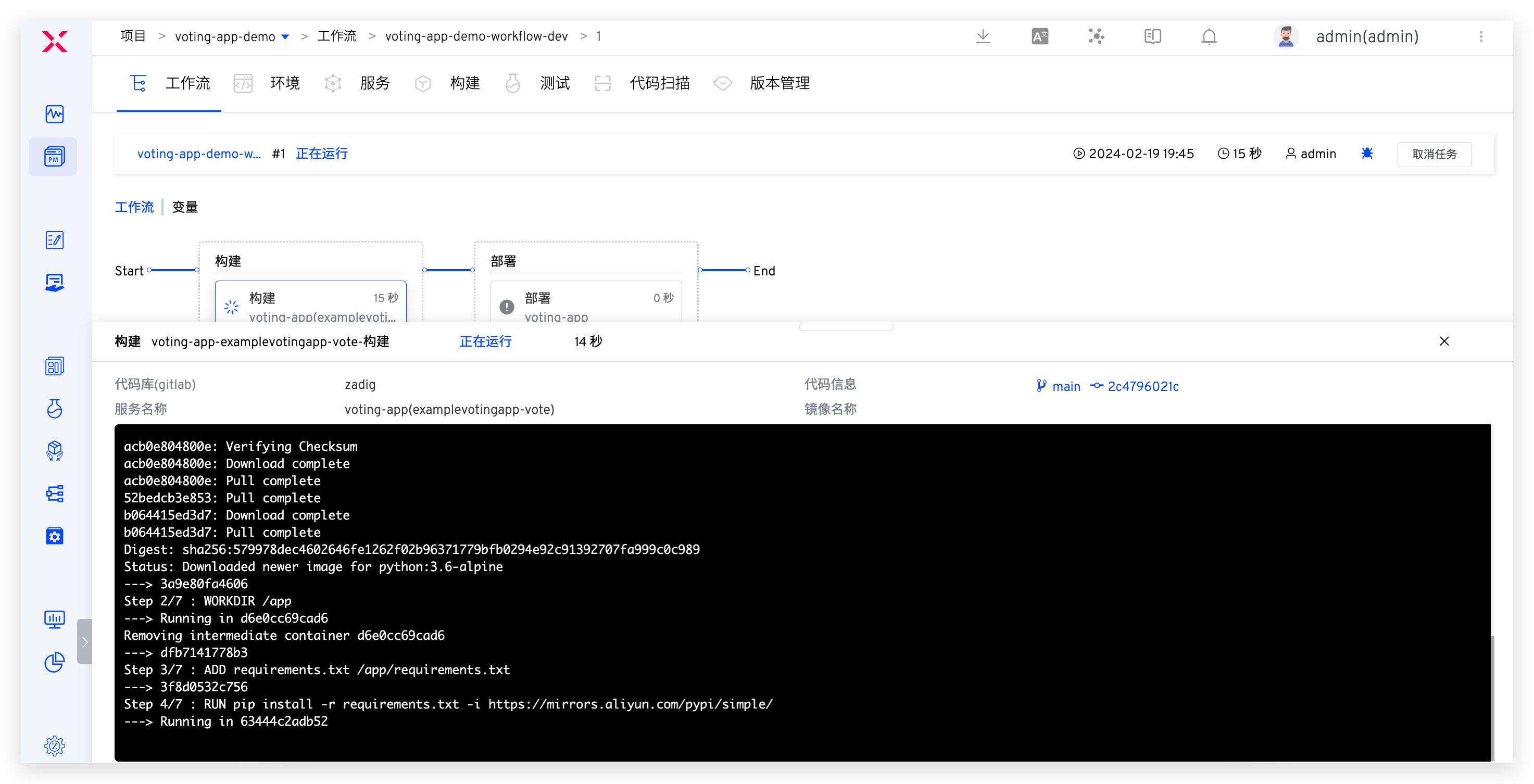Expand the collapsed sidebar with the chevron

(84, 641)
